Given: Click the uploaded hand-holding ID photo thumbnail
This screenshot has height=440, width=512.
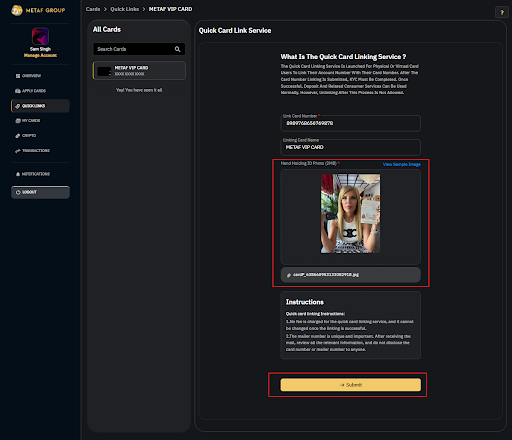Looking at the screenshot, I should (x=350, y=214).
